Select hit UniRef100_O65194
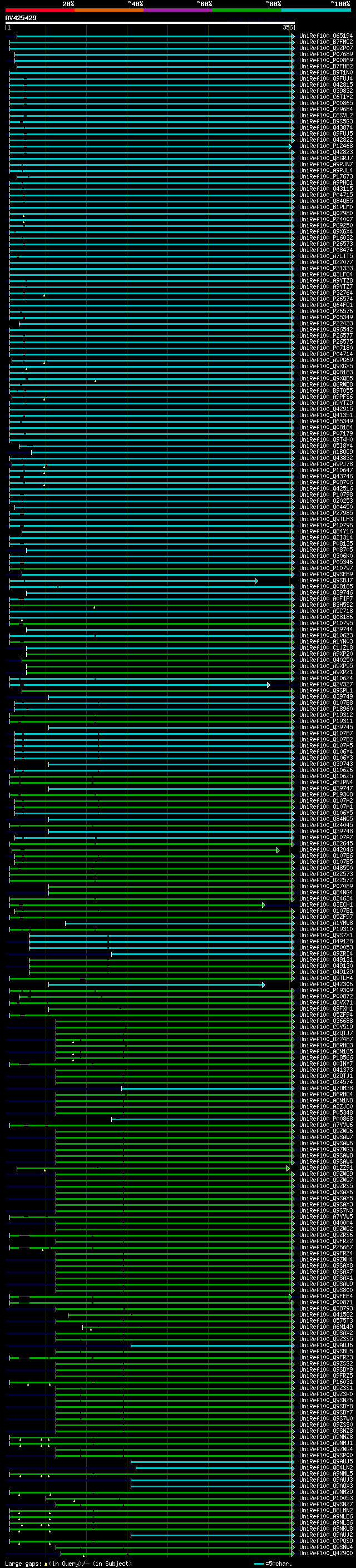The height and width of the screenshot is (1568, 356). tap(326, 36)
